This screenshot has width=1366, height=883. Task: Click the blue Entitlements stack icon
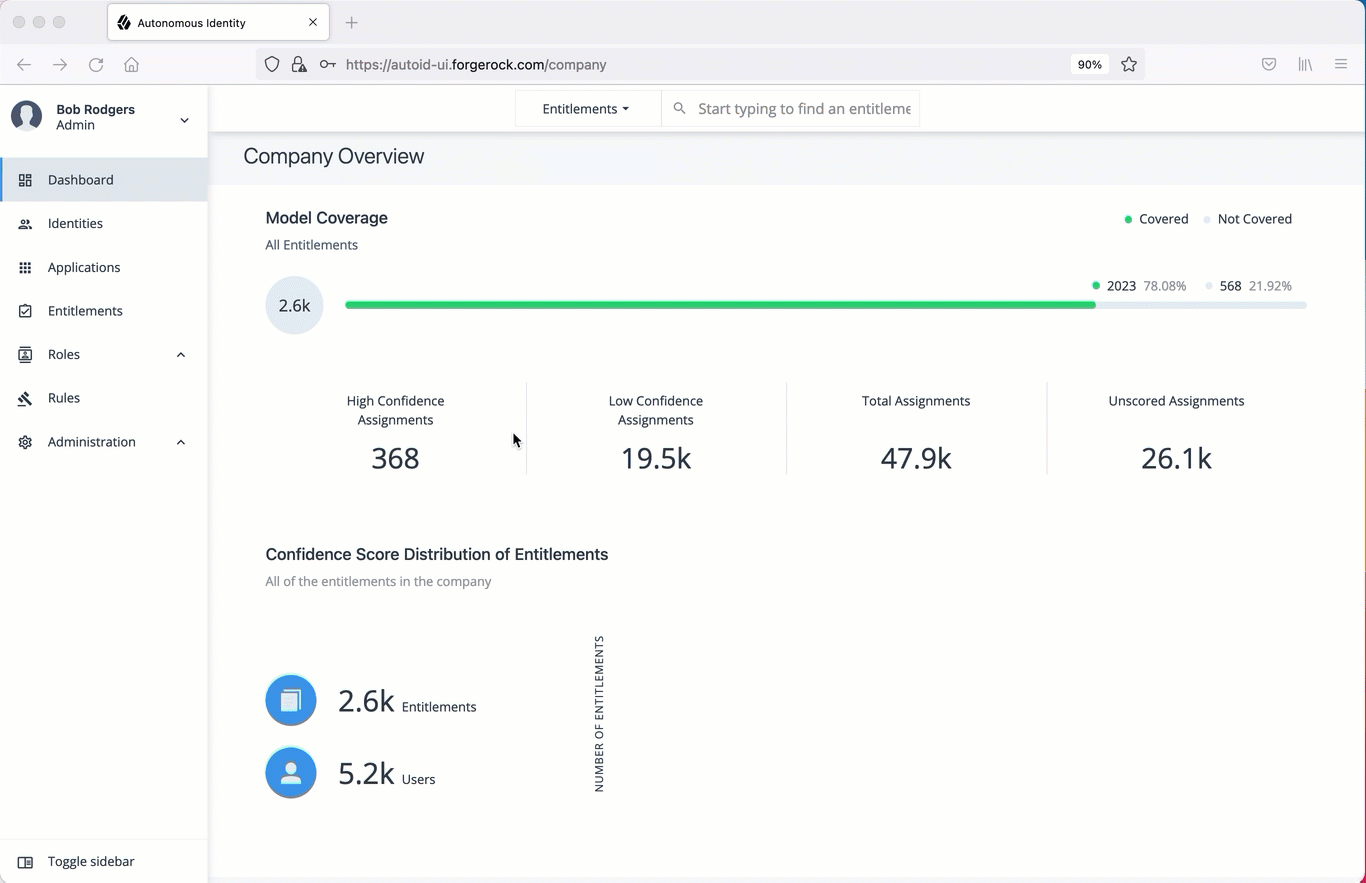click(x=291, y=700)
